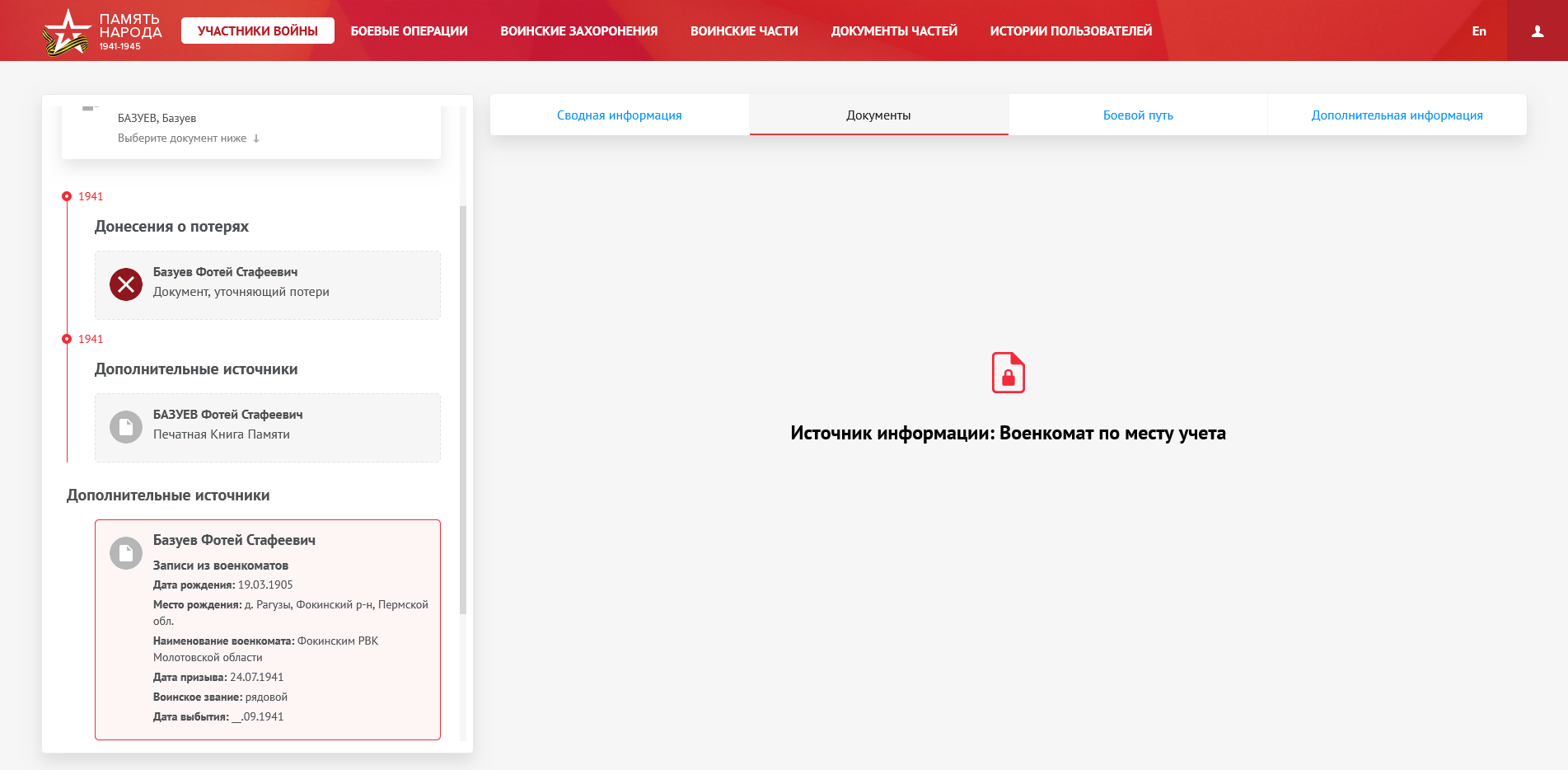Click the document list vertical scrollbar
Screen dimensions: 1568x770
[463, 412]
